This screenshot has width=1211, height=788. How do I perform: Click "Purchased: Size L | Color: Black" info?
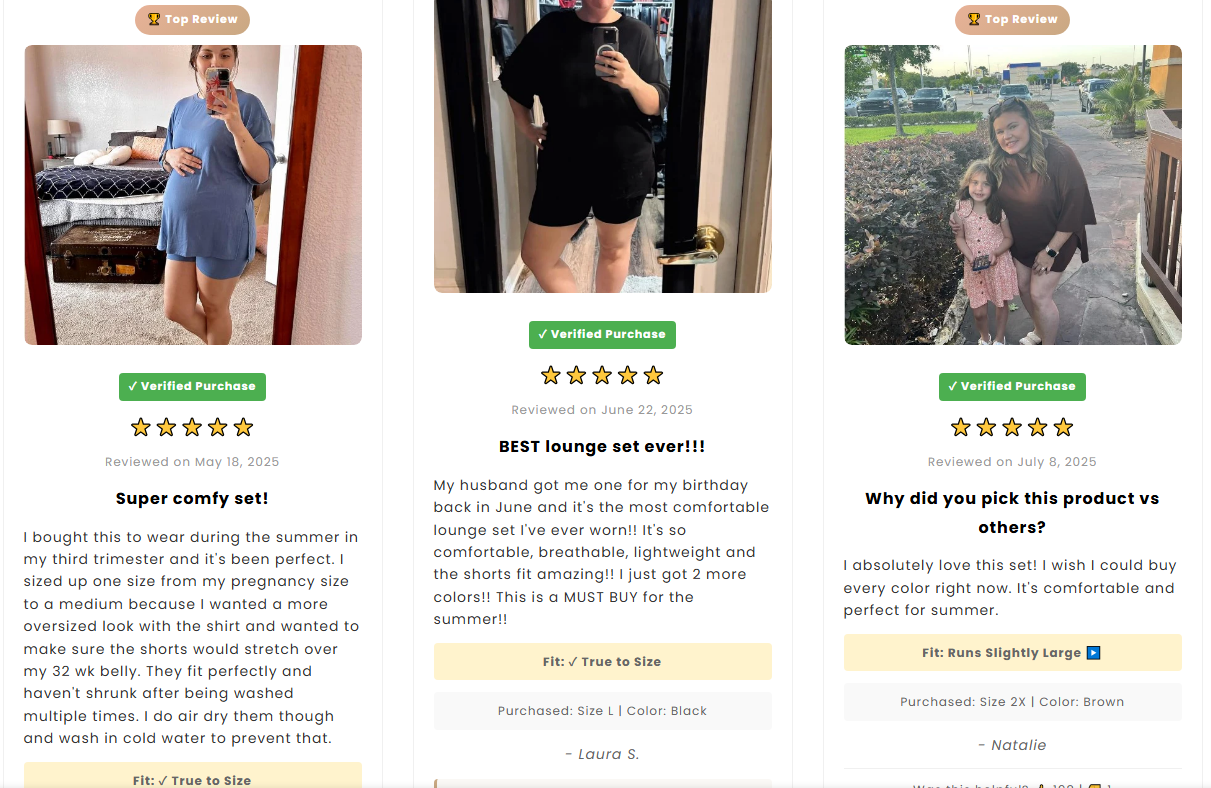click(602, 711)
